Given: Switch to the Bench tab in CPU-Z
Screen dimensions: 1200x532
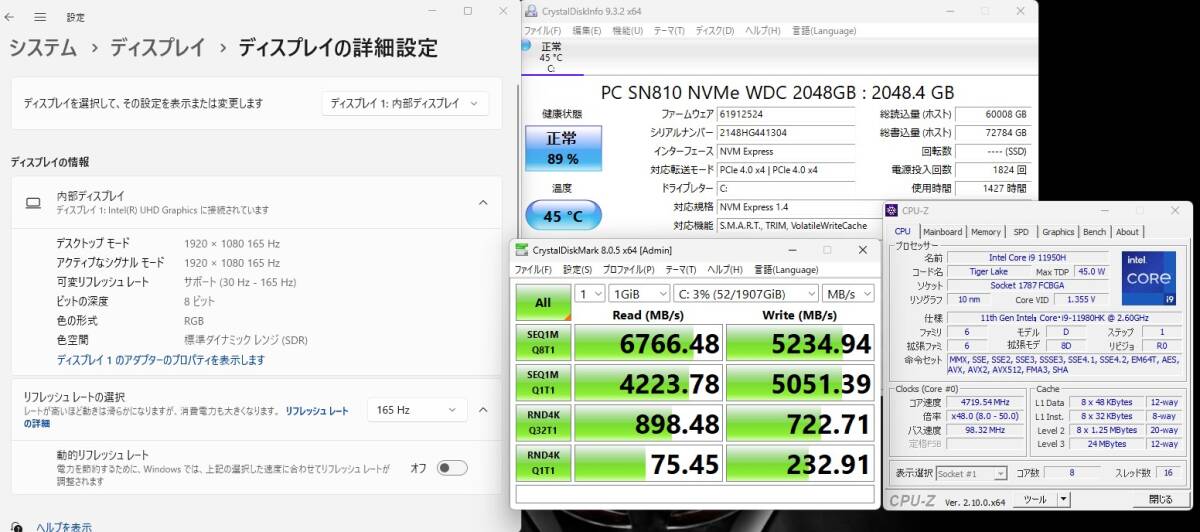Looking at the screenshot, I should click(x=1095, y=232).
